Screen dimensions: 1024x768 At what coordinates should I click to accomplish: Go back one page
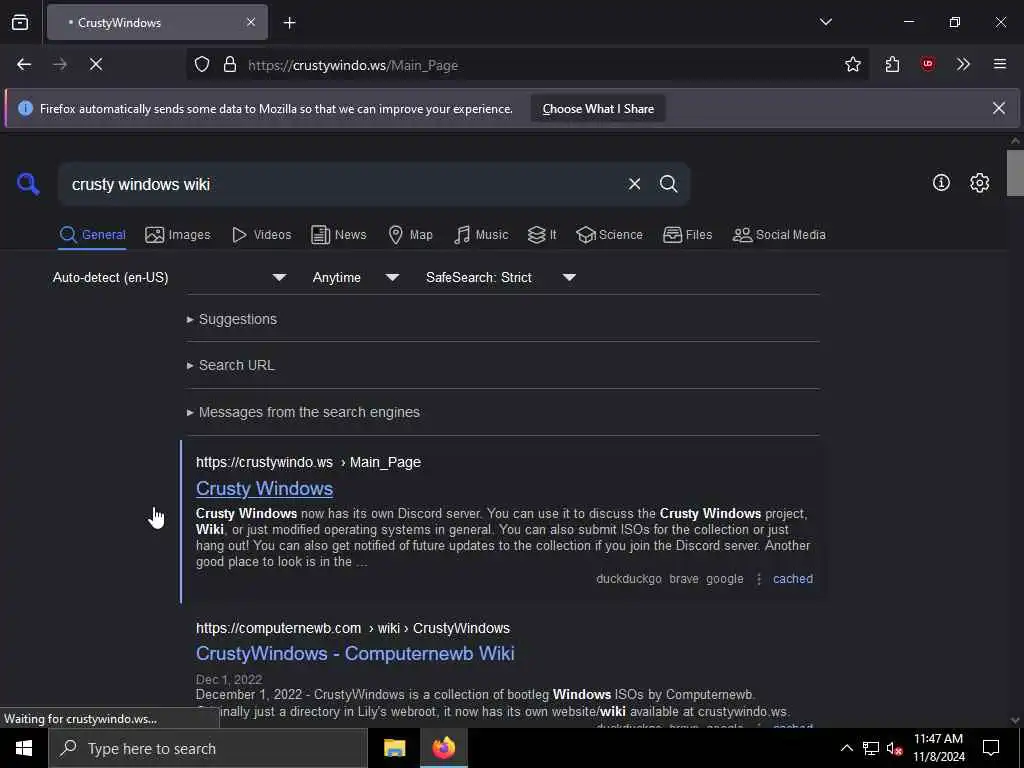24,64
